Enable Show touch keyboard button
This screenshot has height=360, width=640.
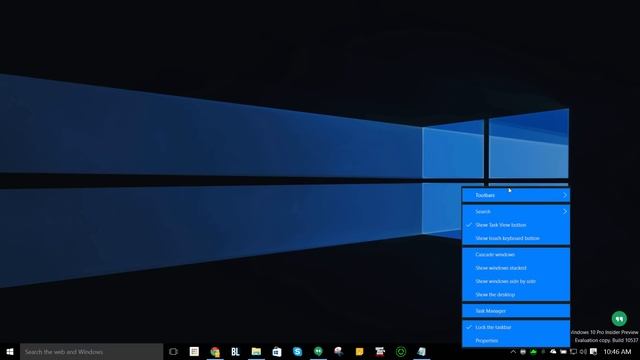[516, 238]
